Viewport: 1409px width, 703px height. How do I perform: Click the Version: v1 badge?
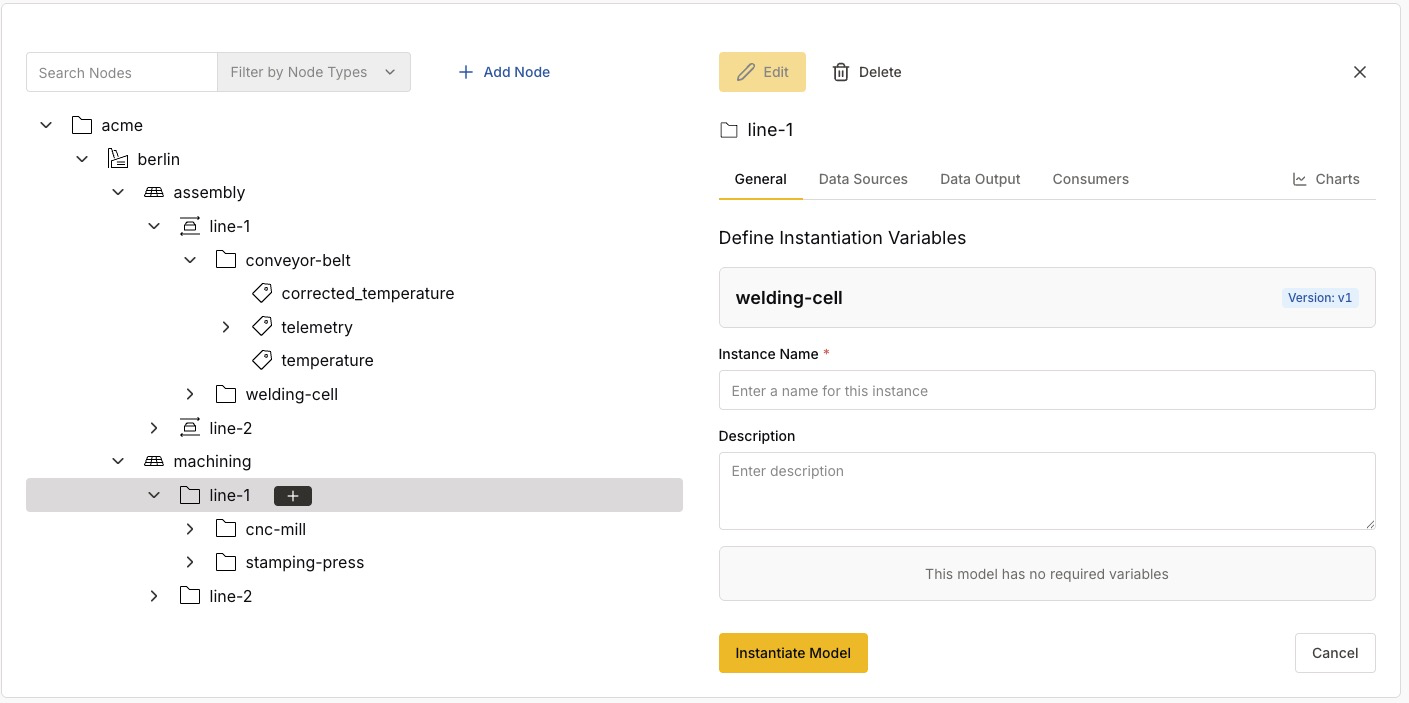coord(1320,298)
